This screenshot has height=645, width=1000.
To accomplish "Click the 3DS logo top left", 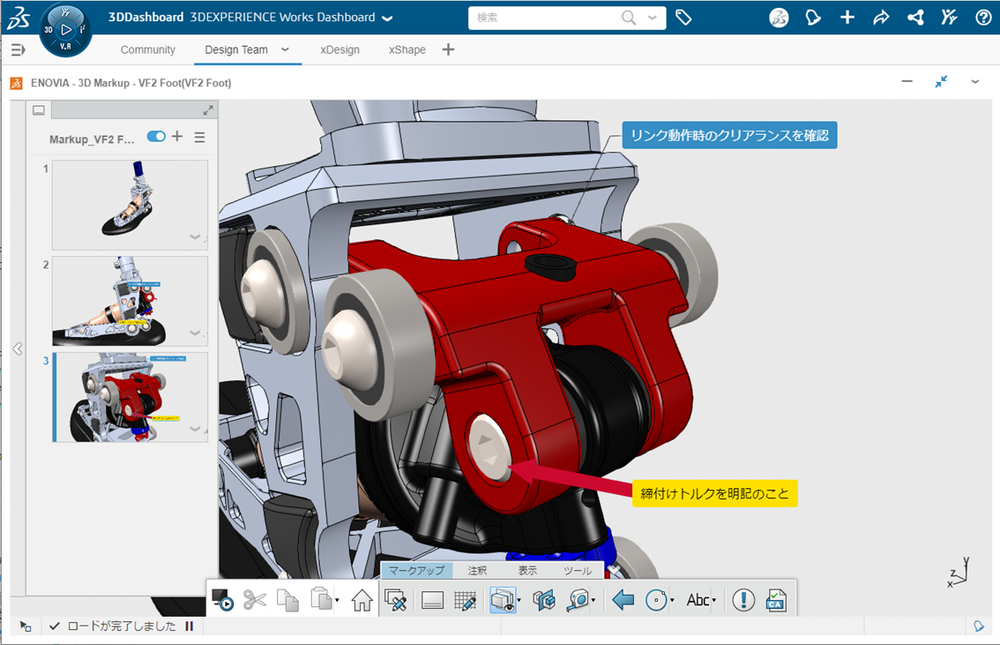I will coord(18,17).
